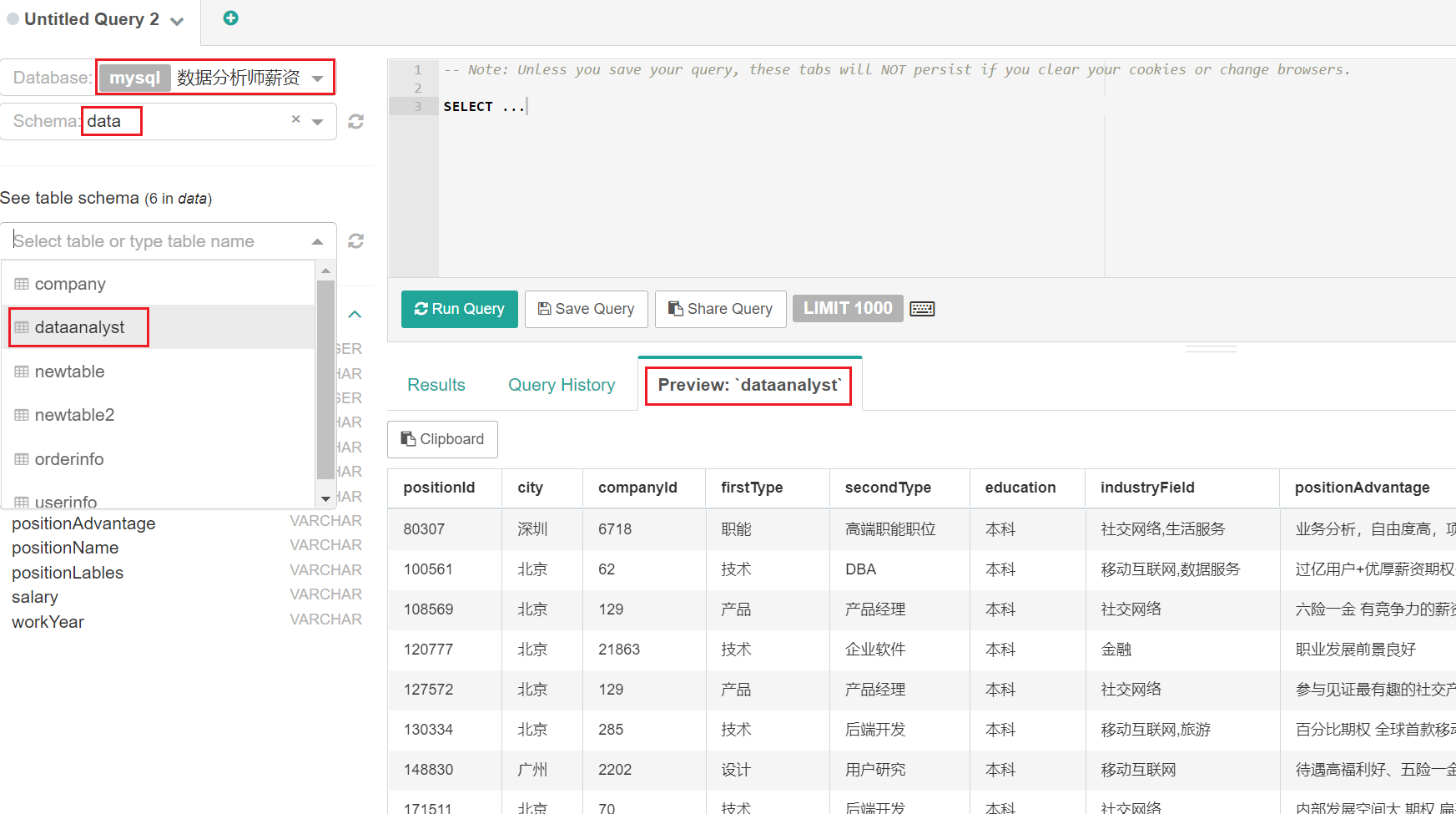Screen dimensions: 1456x814
Task: Add a new query tab with plus icon
Action: click(x=231, y=18)
